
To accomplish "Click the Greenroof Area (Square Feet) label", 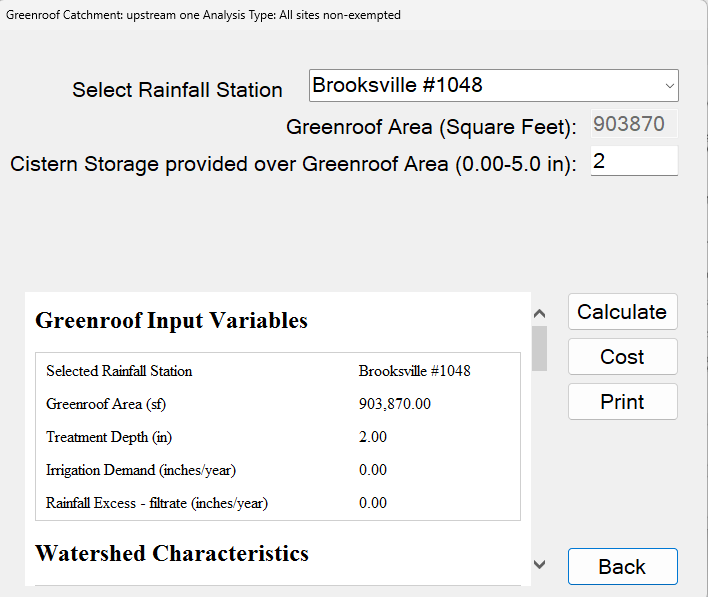I will tap(431, 127).
